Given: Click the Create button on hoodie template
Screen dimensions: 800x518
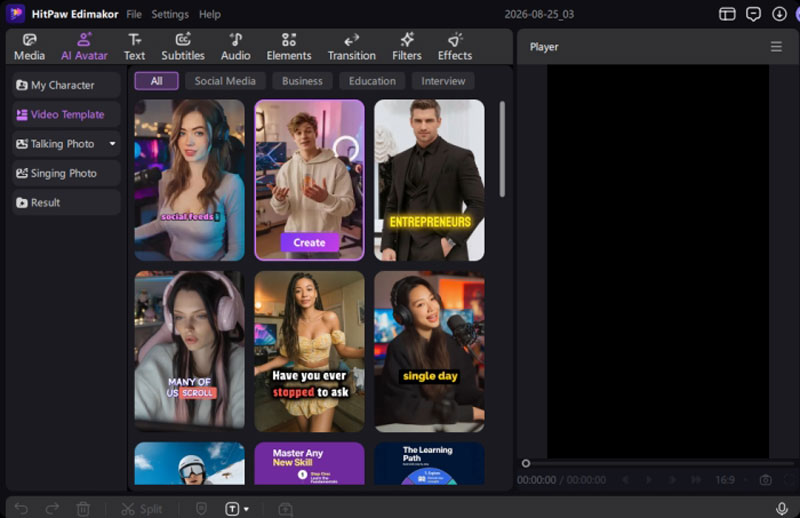Looking at the screenshot, I should pyautogui.click(x=309, y=243).
